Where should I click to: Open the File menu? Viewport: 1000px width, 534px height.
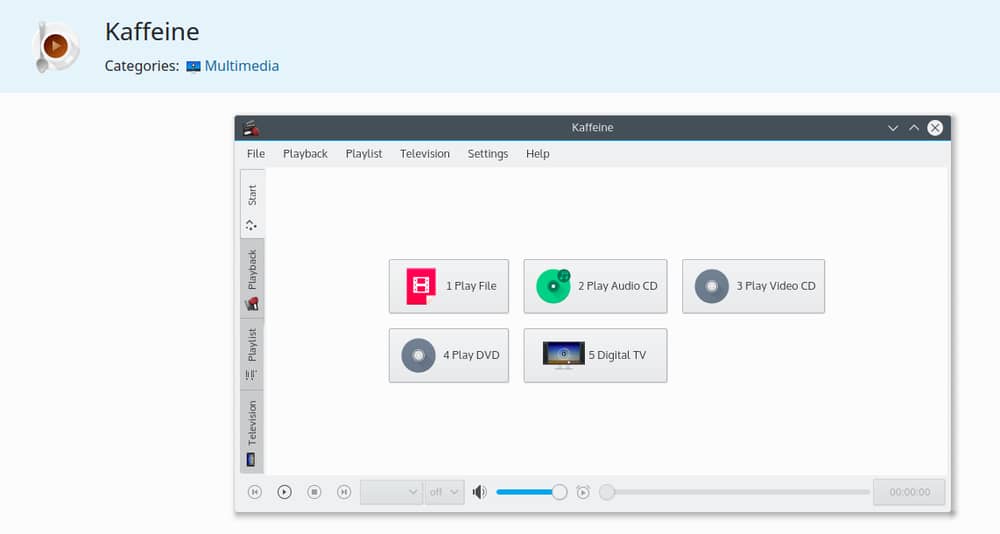point(256,154)
